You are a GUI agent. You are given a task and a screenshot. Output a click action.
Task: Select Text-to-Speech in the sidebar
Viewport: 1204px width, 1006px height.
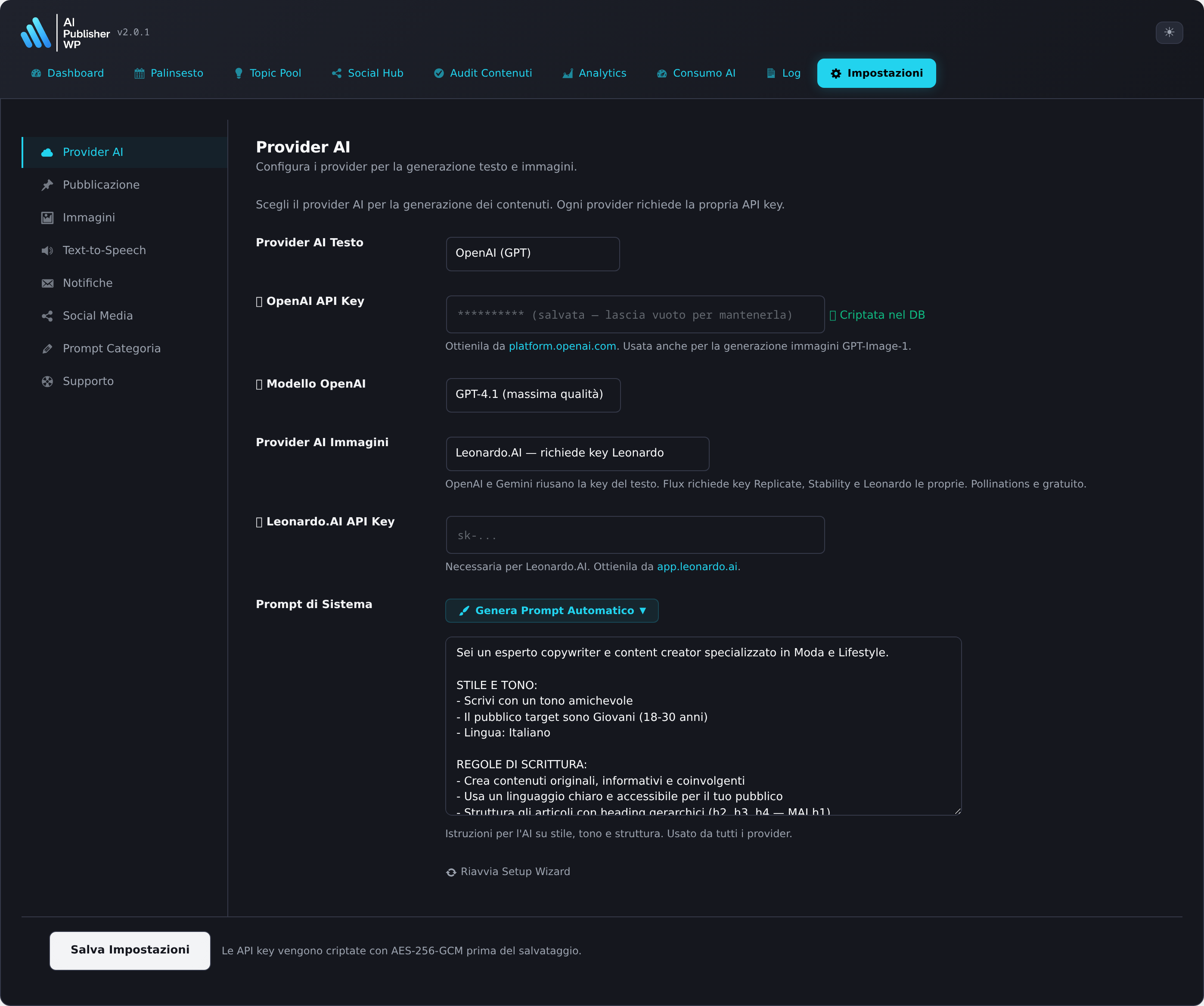(104, 250)
